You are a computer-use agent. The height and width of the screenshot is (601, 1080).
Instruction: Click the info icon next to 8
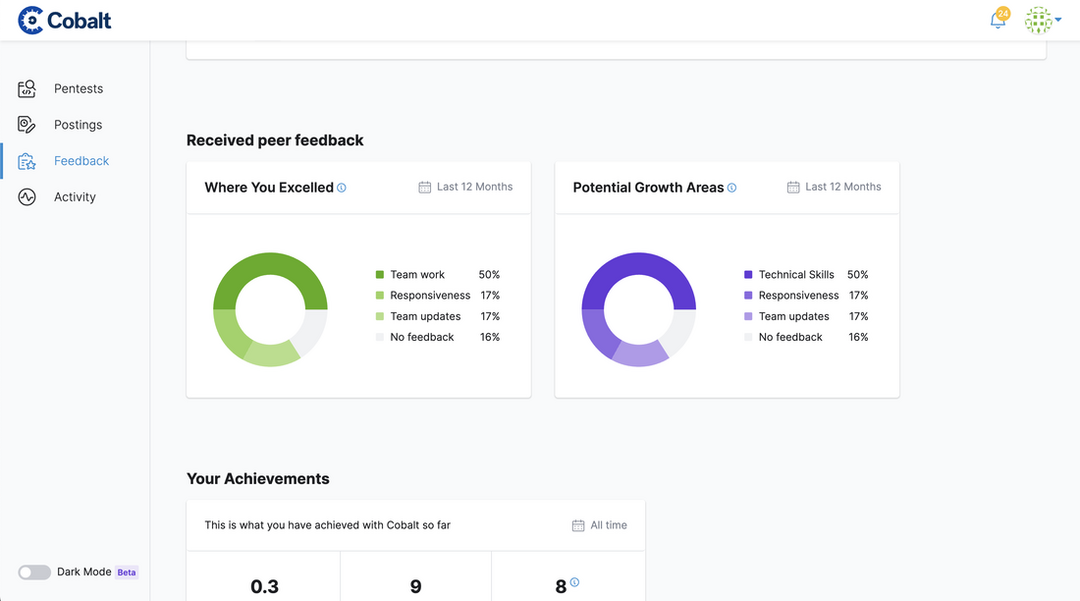click(x=575, y=583)
